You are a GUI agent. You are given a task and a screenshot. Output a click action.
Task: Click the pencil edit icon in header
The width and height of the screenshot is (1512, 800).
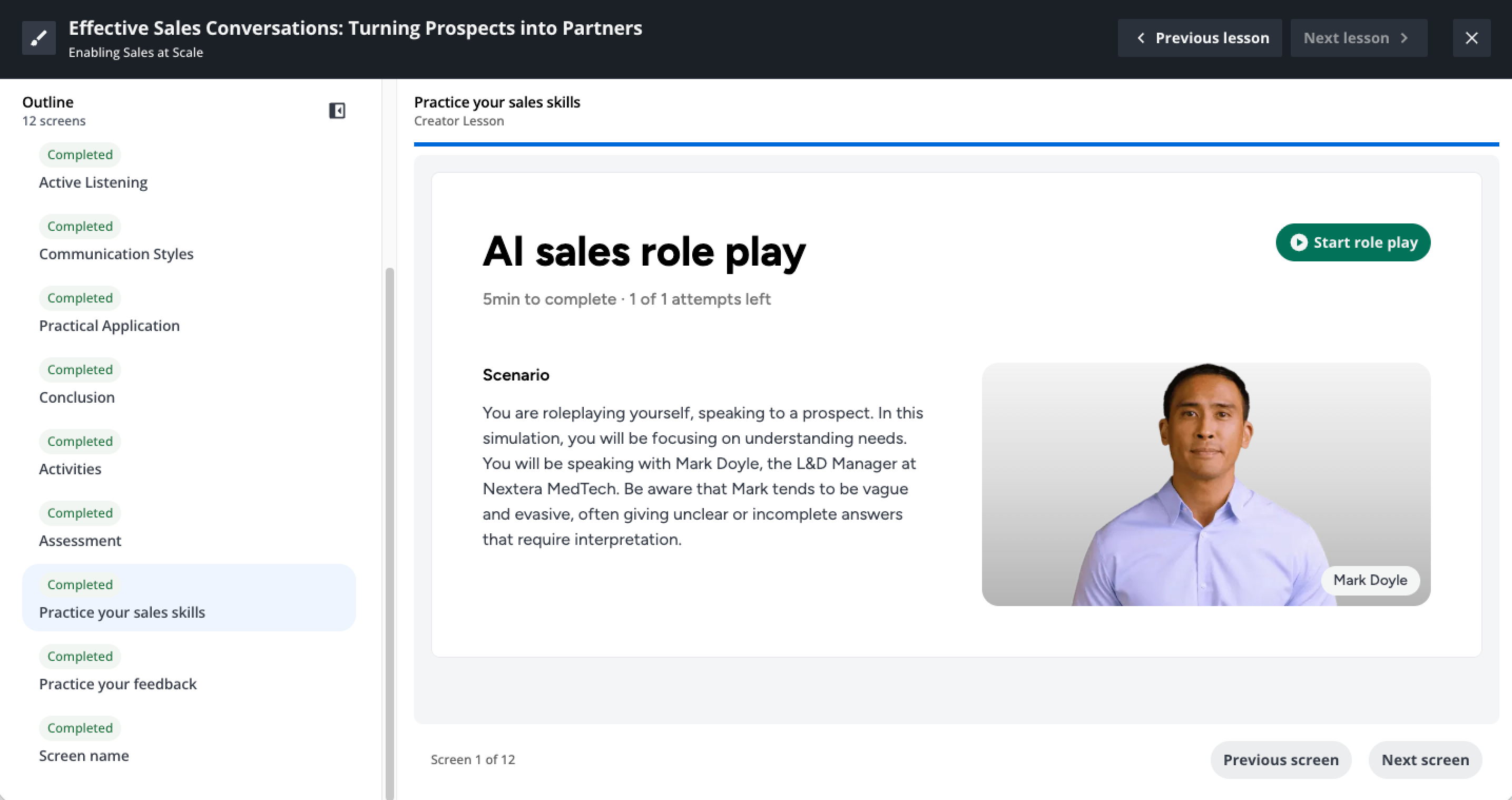pyautogui.click(x=39, y=38)
